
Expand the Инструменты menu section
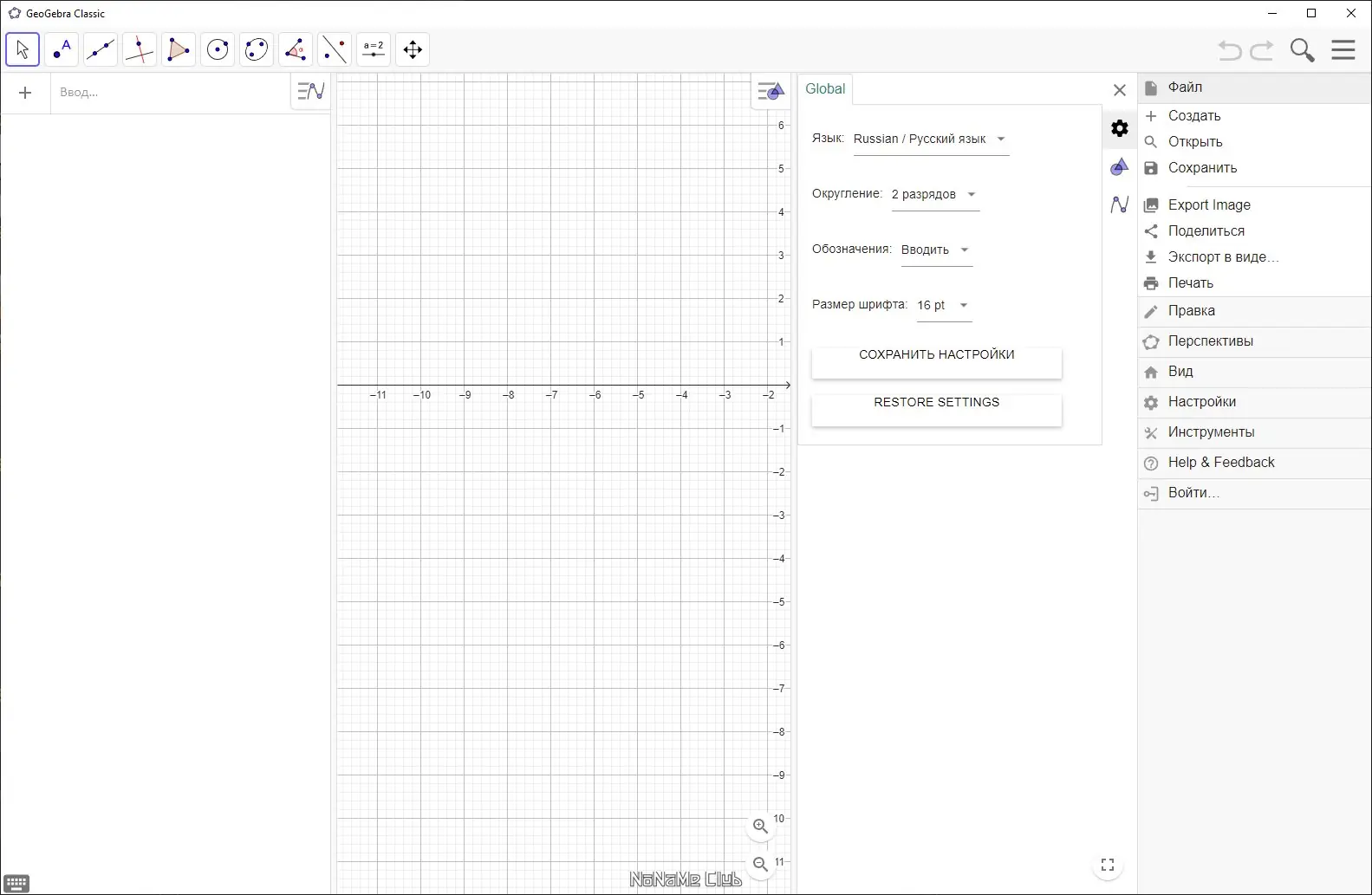(1254, 432)
